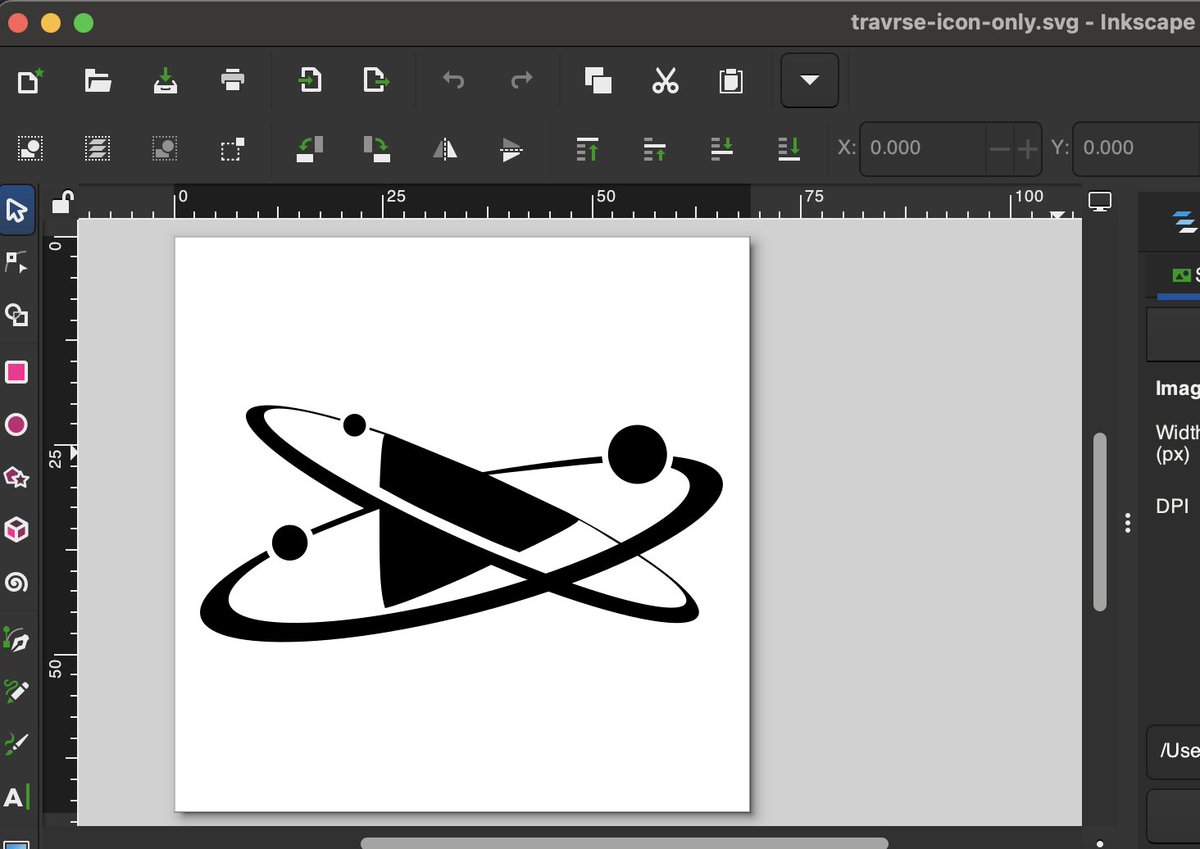
Task: Open an existing file
Action: [x=97, y=80]
